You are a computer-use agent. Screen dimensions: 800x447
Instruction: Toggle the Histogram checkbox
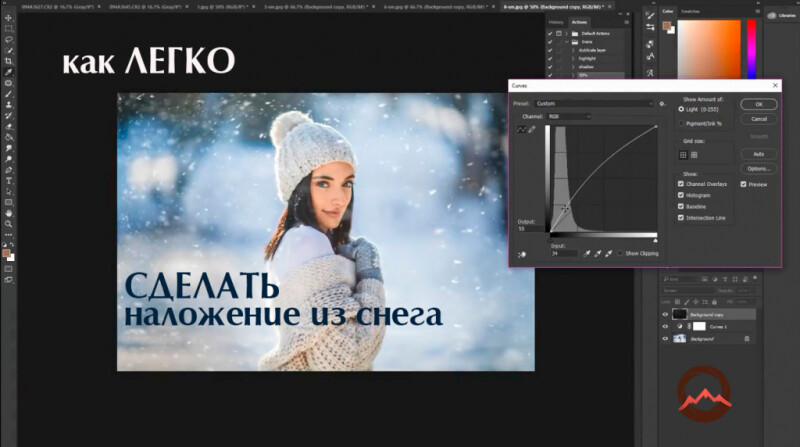point(681,195)
